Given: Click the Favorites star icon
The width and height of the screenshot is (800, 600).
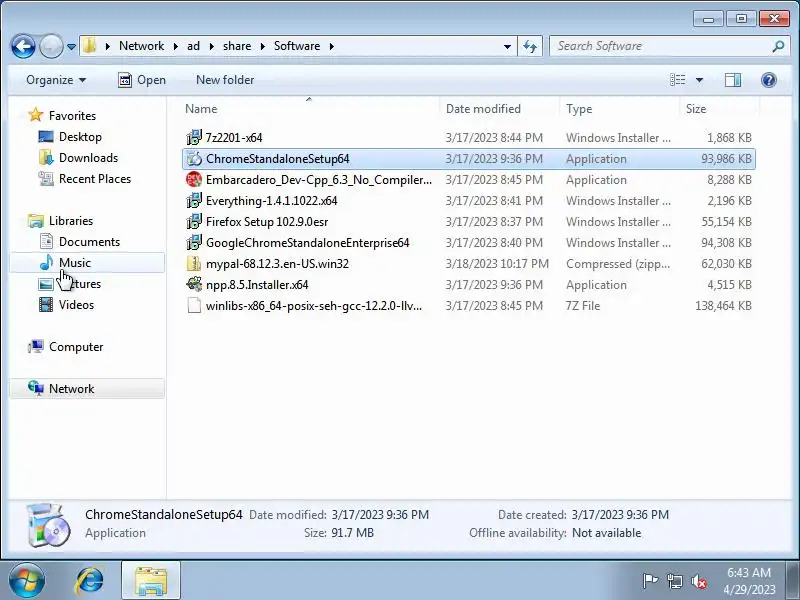Looking at the screenshot, I should [x=35, y=115].
